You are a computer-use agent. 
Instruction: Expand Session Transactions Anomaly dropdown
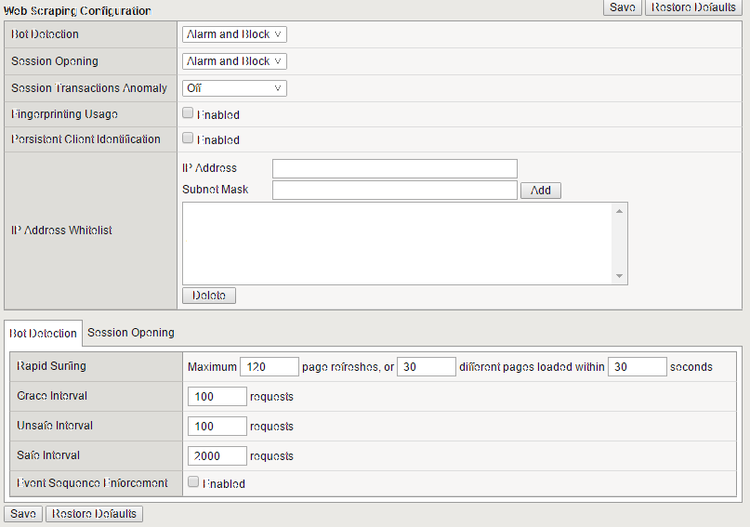(234, 88)
